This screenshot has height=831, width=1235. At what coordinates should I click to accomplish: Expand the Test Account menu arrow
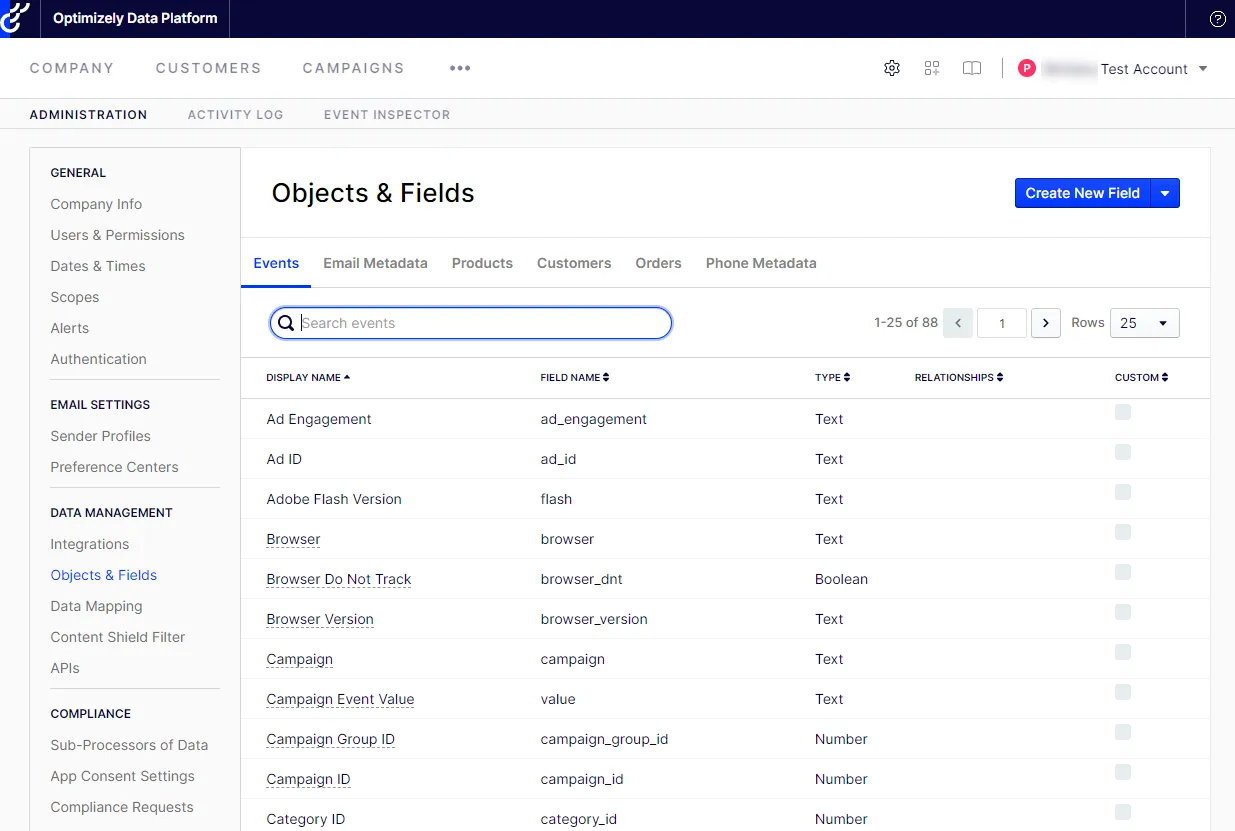(x=1203, y=69)
